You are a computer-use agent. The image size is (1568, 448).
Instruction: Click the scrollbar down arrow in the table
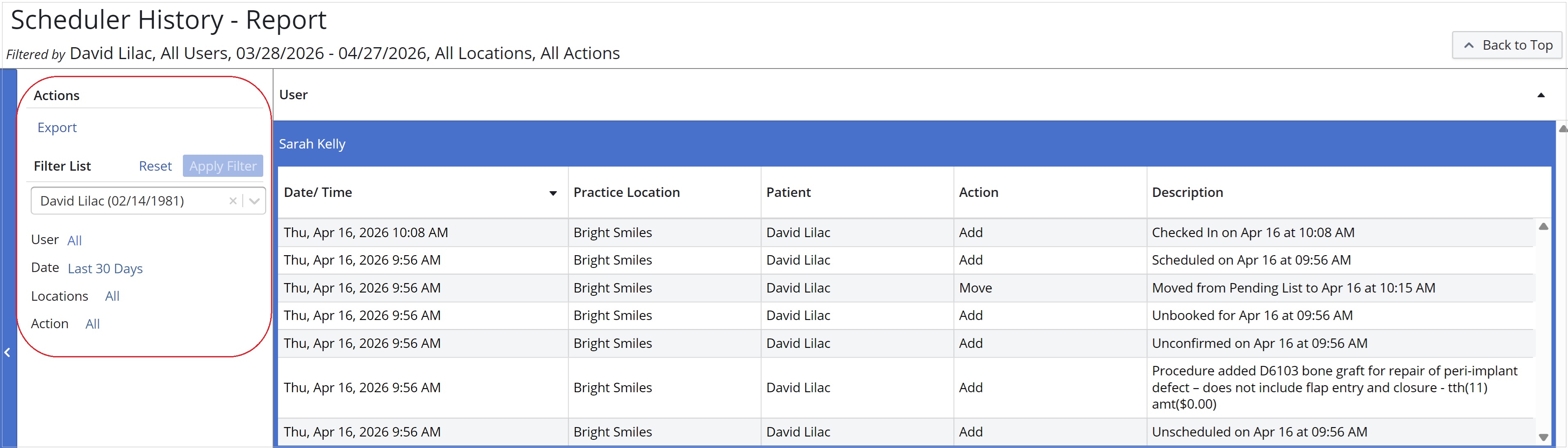tap(1544, 437)
